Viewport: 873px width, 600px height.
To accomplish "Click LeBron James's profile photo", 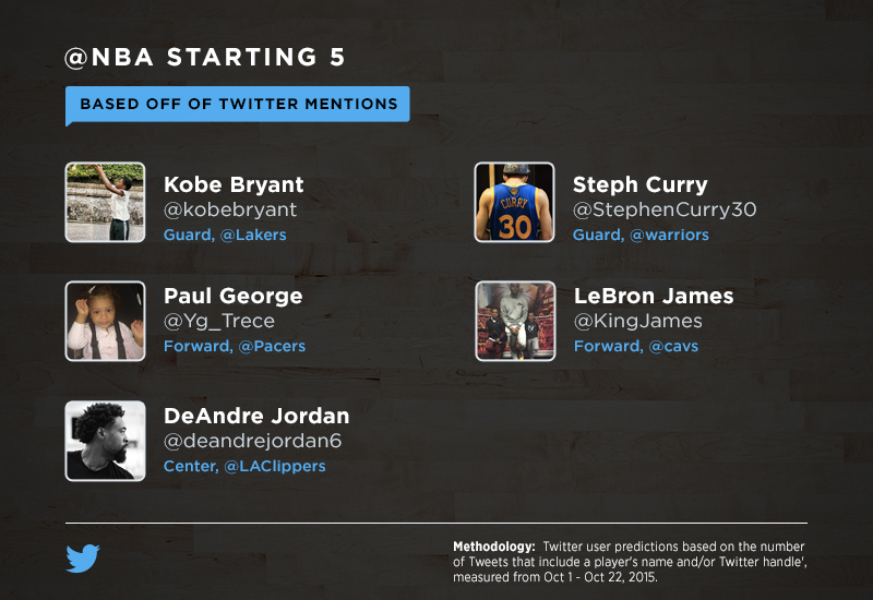I will tap(516, 321).
